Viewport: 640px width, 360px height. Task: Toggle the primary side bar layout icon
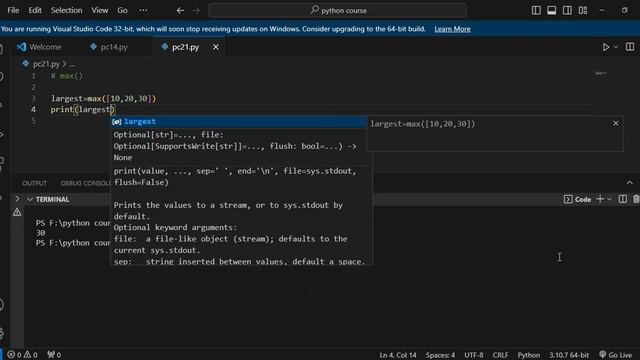(536, 11)
